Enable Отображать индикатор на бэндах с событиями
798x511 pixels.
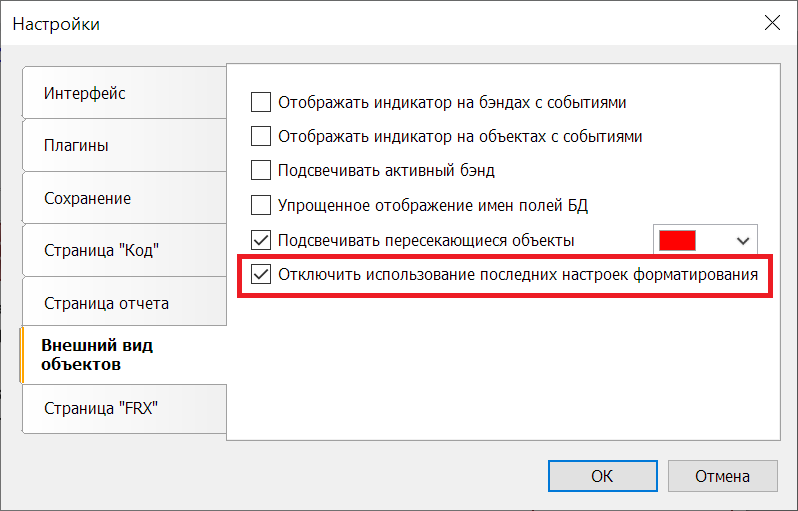(x=261, y=102)
